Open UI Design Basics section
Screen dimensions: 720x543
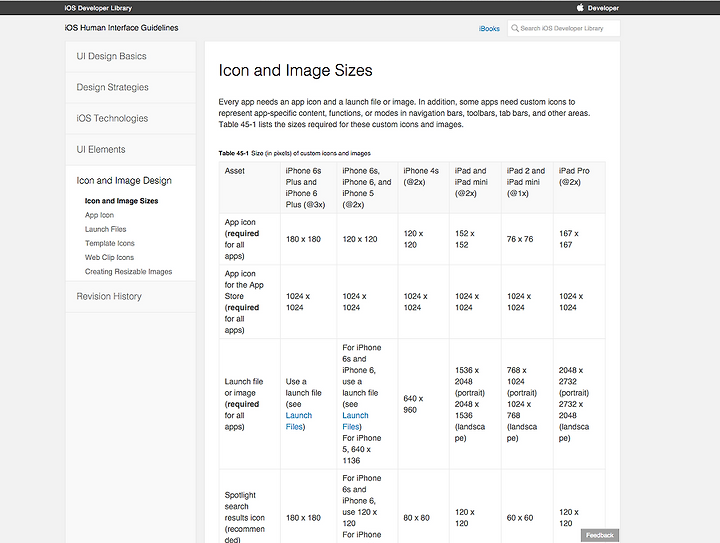130,56
